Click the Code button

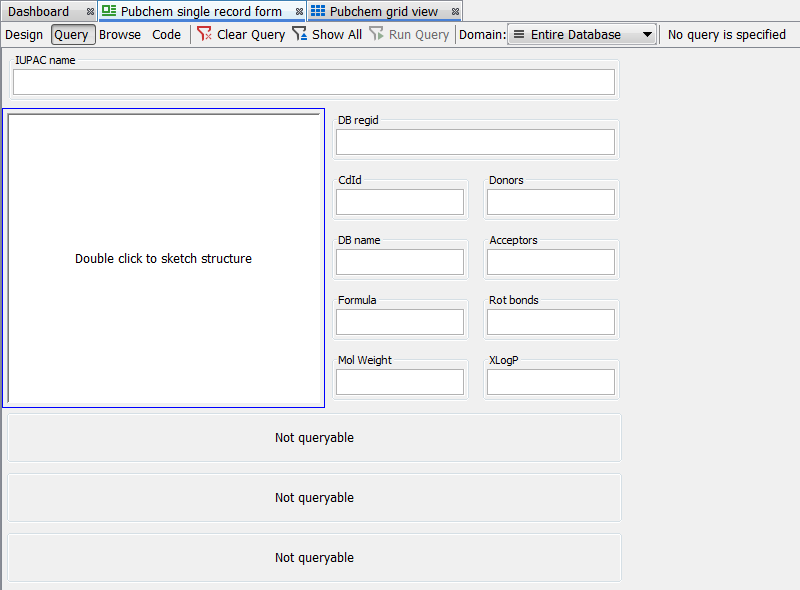tap(166, 34)
